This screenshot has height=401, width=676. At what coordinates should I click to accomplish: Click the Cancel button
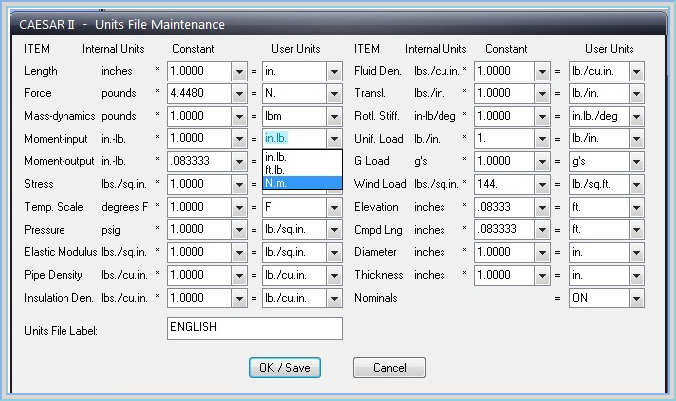(389, 367)
